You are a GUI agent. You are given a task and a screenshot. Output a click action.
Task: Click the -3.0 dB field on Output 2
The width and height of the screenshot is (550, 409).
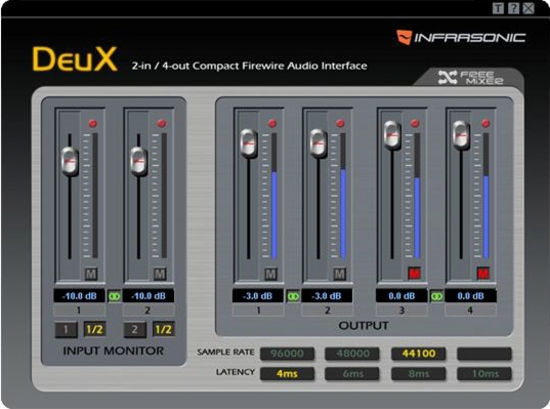click(x=327, y=296)
